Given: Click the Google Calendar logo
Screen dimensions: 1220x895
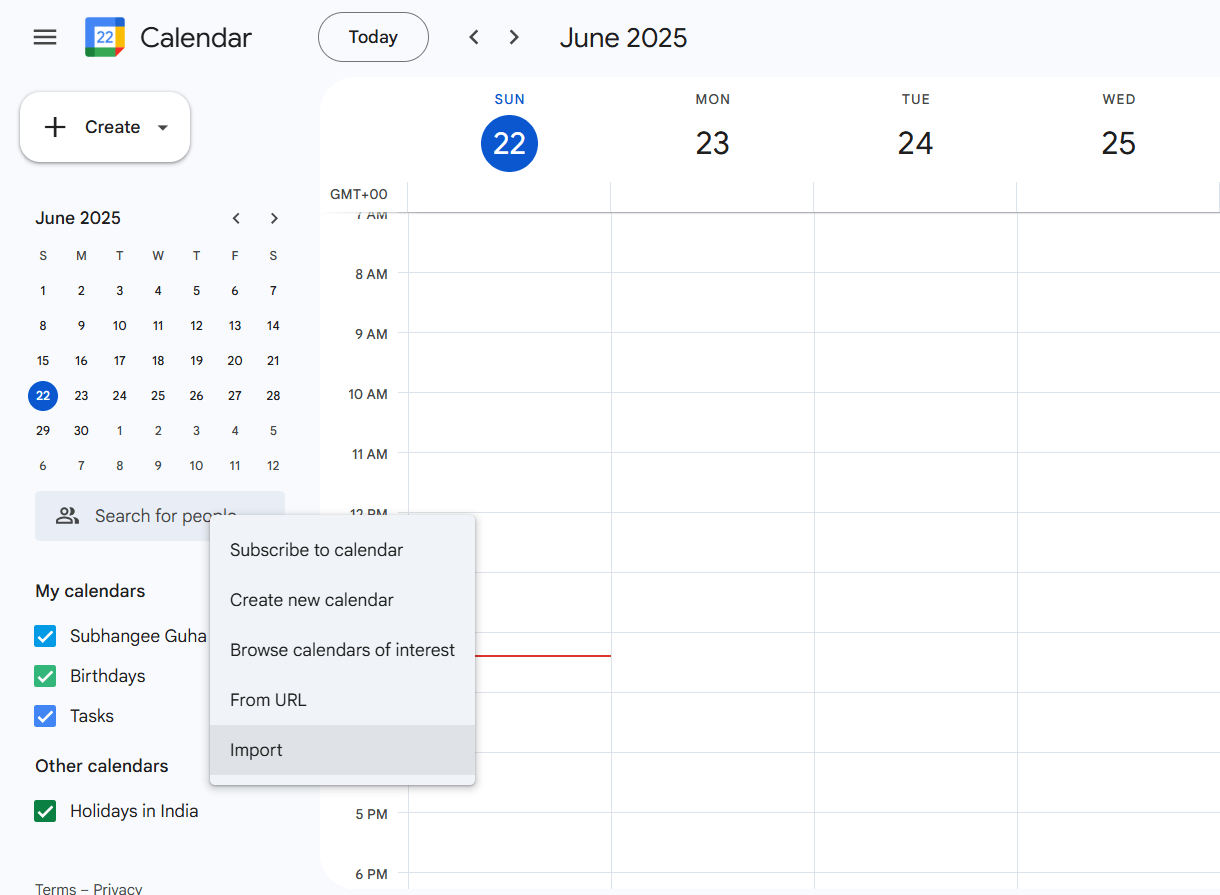Looking at the screenshot, I should (x=105, y=37).
